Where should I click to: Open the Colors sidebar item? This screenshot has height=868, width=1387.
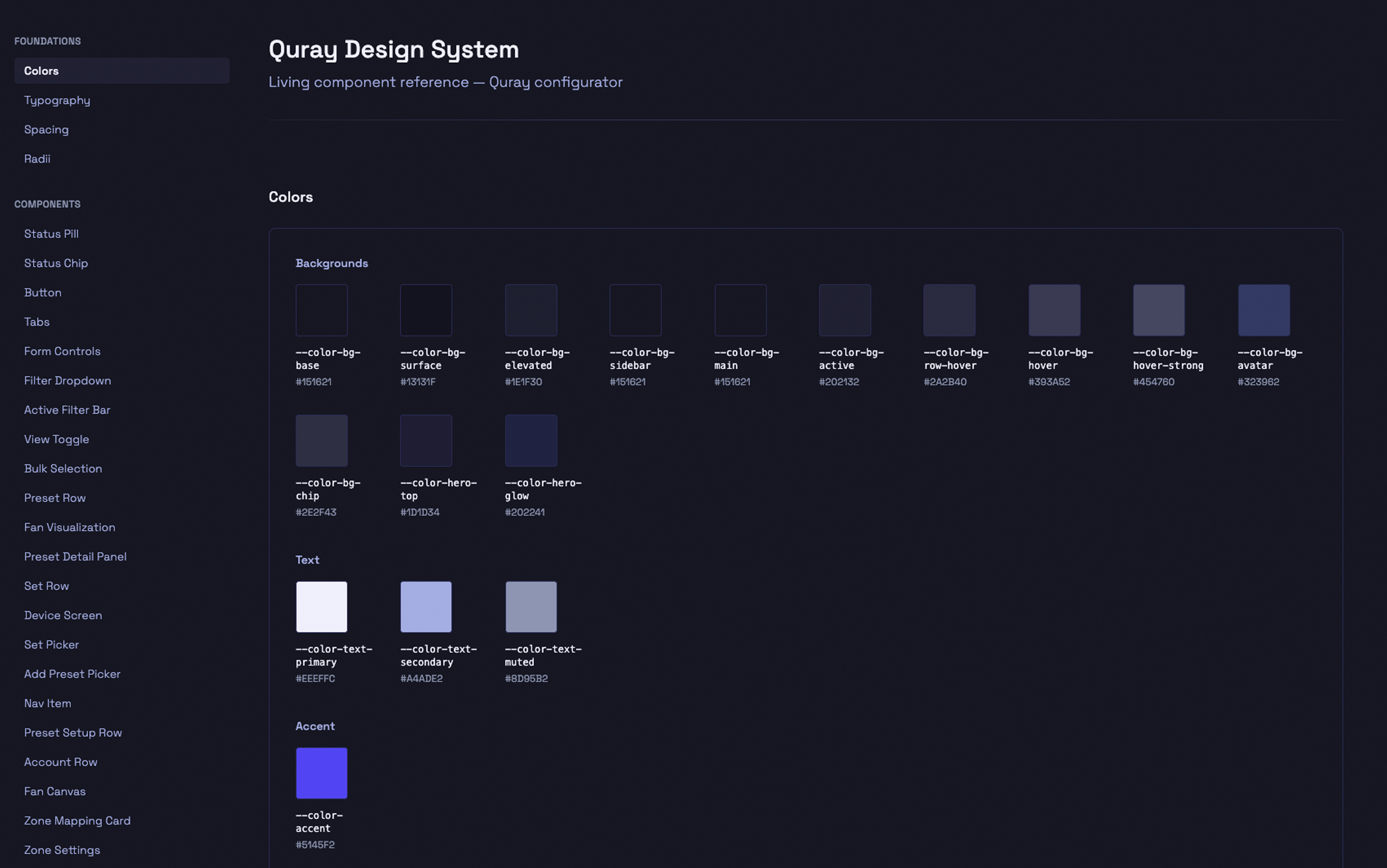(122, 71)
